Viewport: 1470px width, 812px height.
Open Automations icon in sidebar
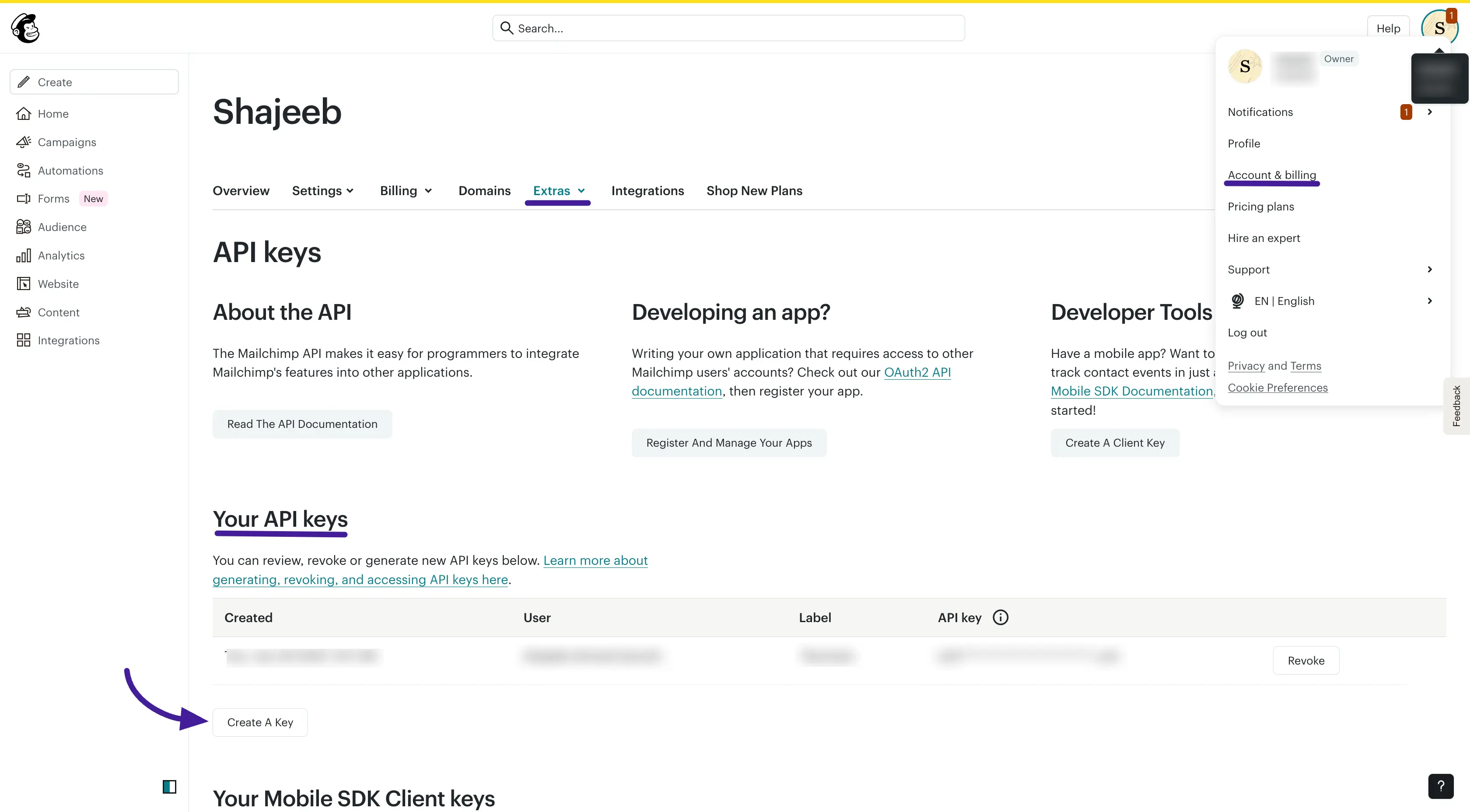click(x=23, y=170)
